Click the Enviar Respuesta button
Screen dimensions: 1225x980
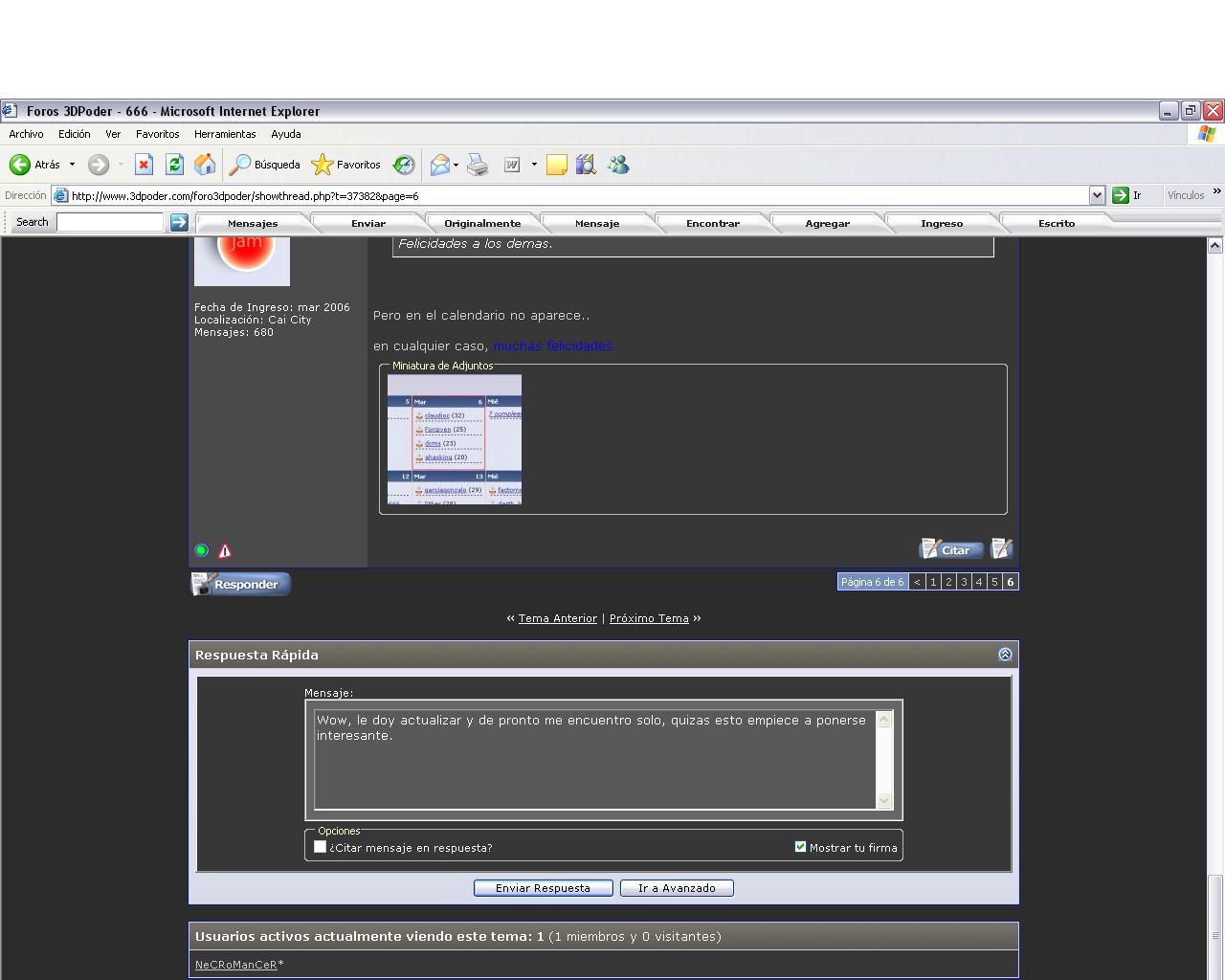pyautogui.click(x=544, y=888)
